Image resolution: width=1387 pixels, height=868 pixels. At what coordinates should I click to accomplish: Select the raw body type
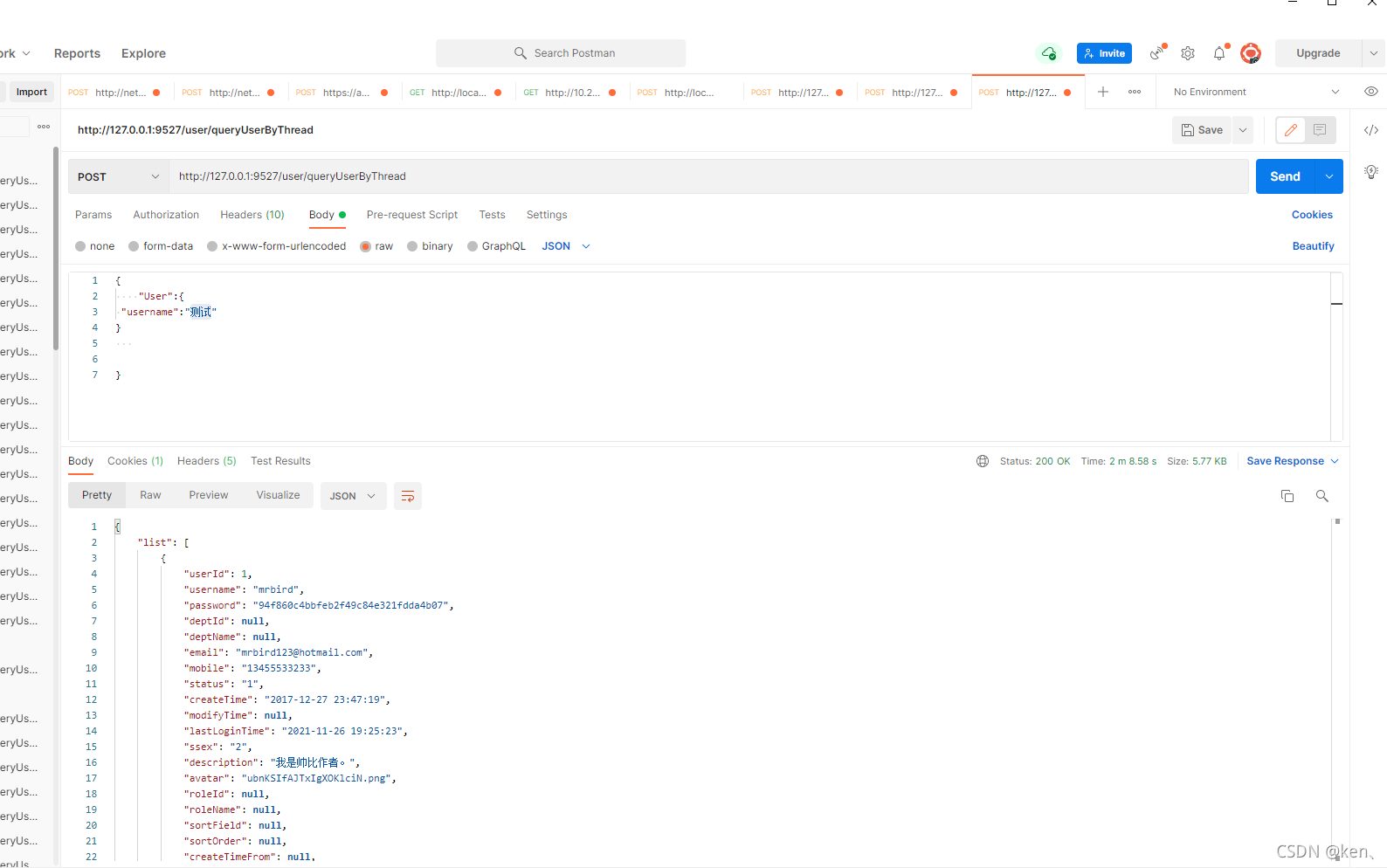pos(366,246)
